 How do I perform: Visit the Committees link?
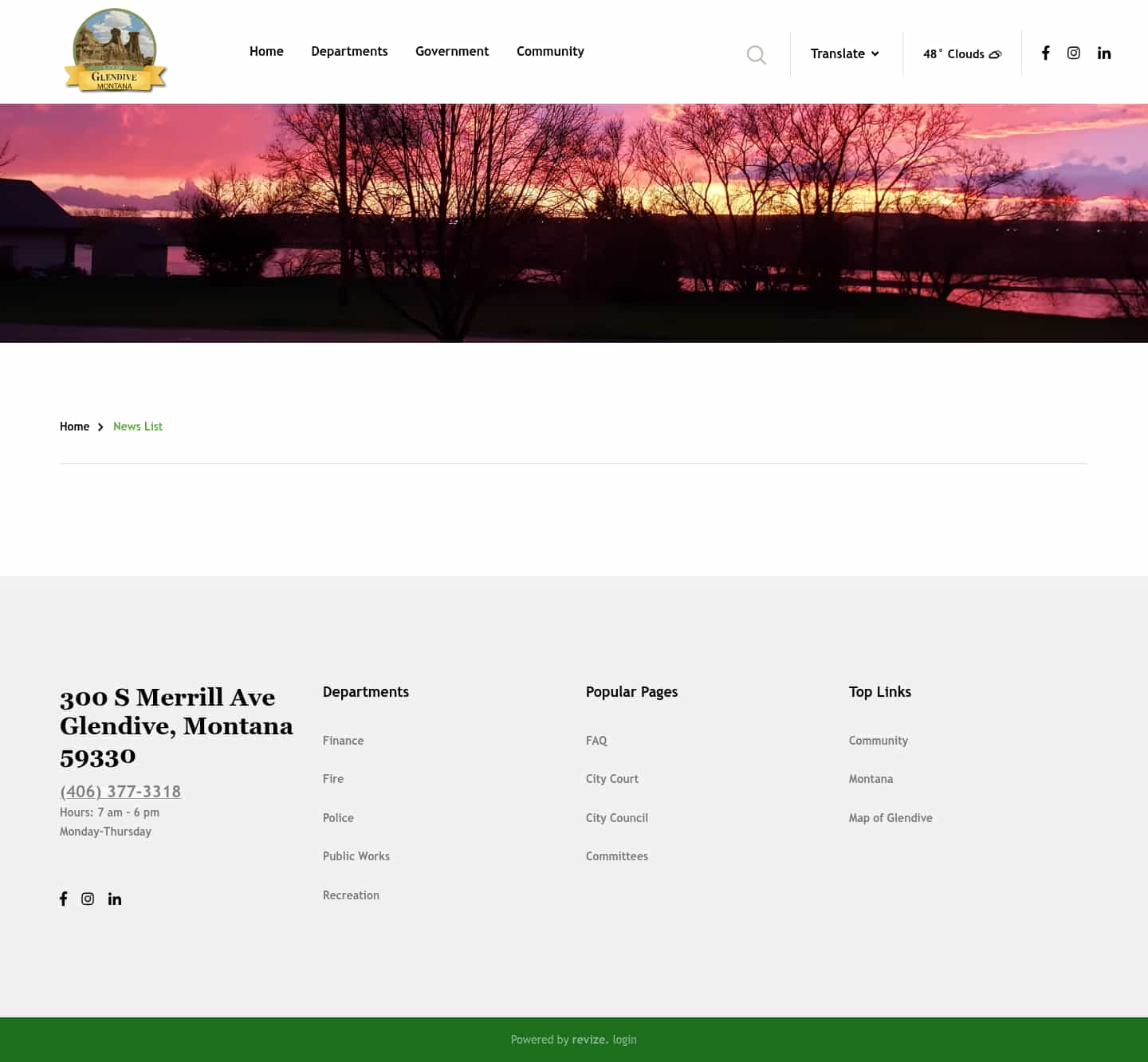tap(617, 856)
